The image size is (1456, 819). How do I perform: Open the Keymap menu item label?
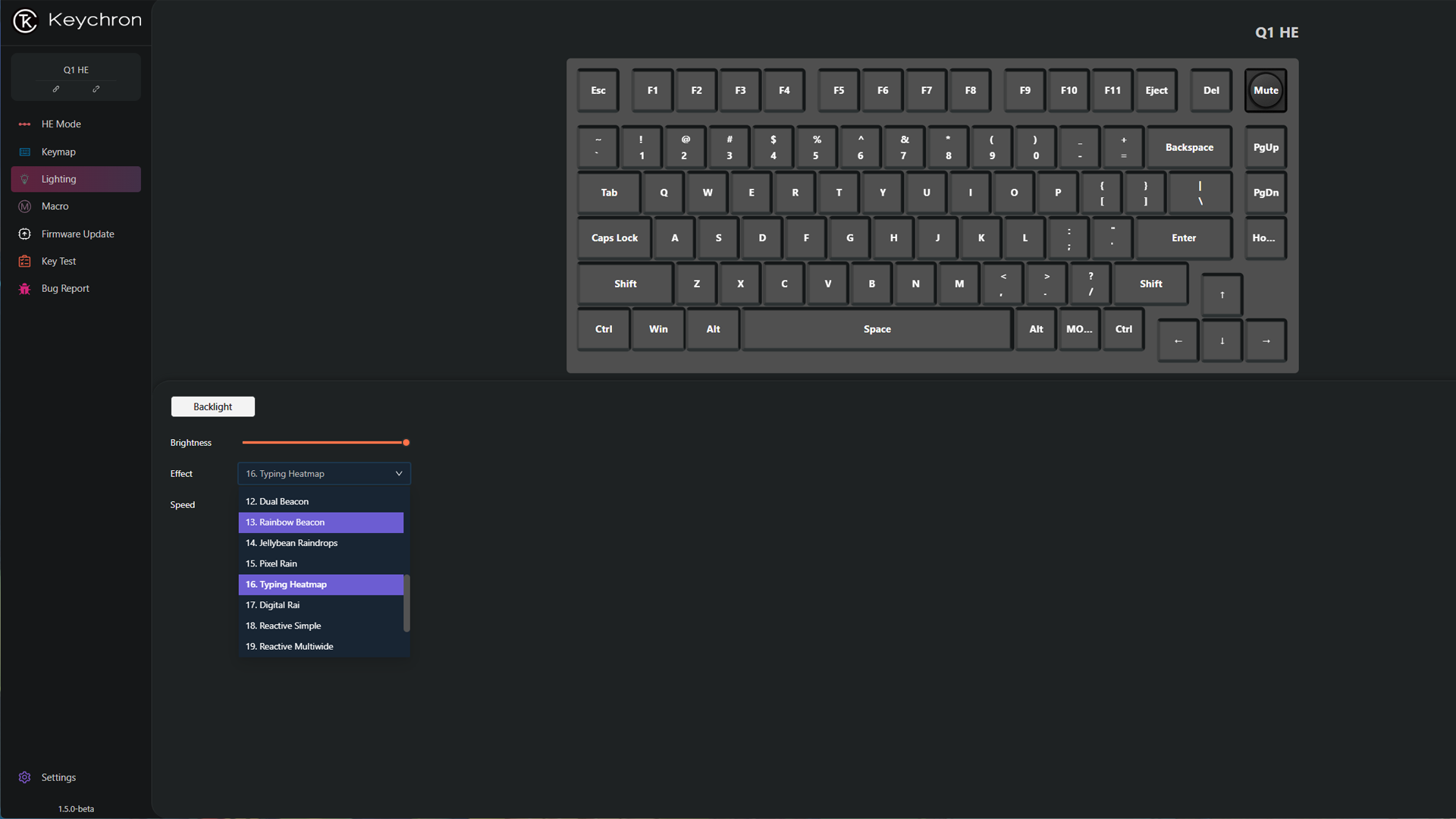click(58, 152)
